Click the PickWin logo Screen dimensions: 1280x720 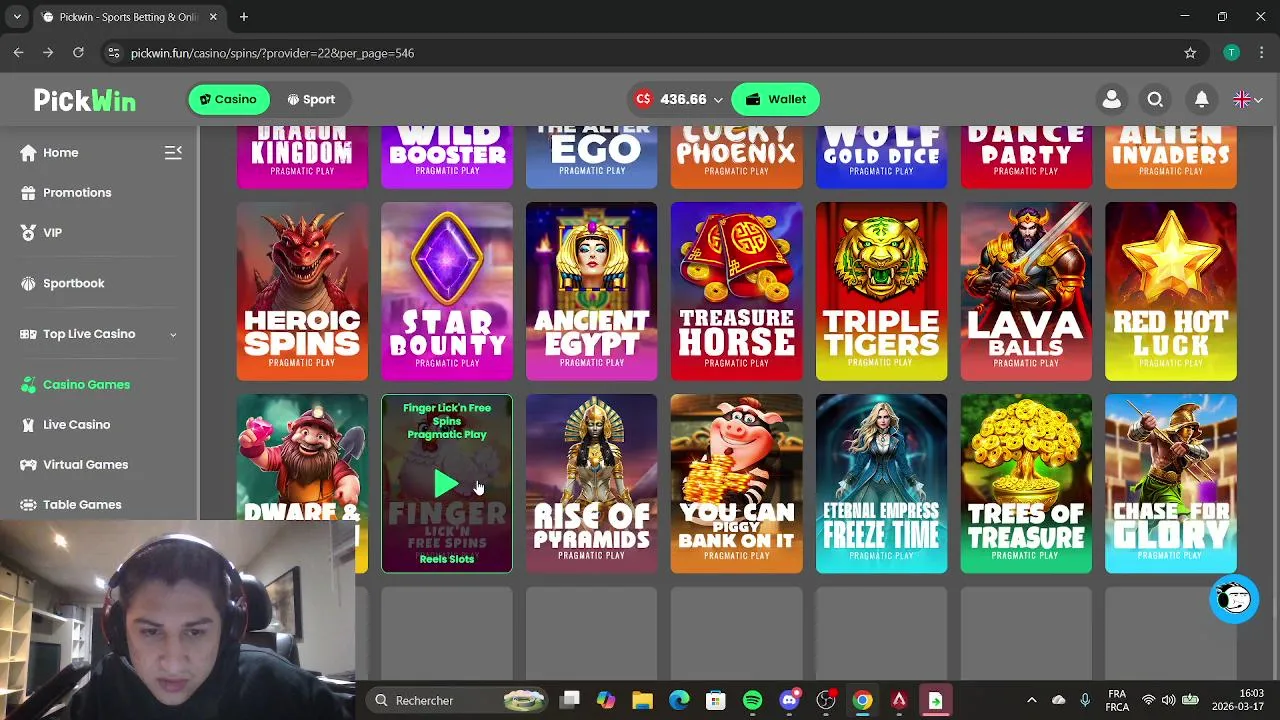click(x=85, y=100)
